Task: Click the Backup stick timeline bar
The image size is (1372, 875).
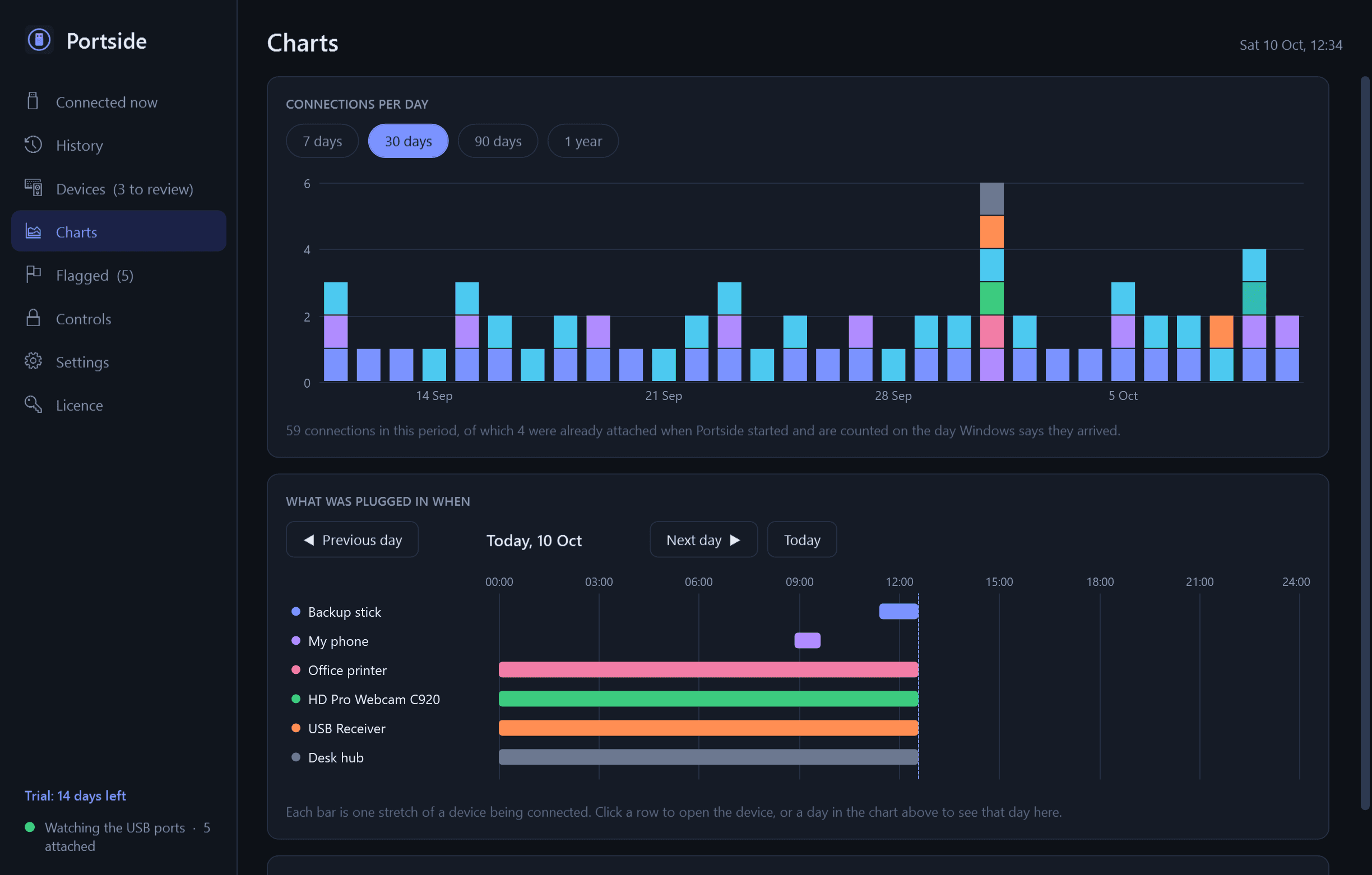Action: coord(898,611)
